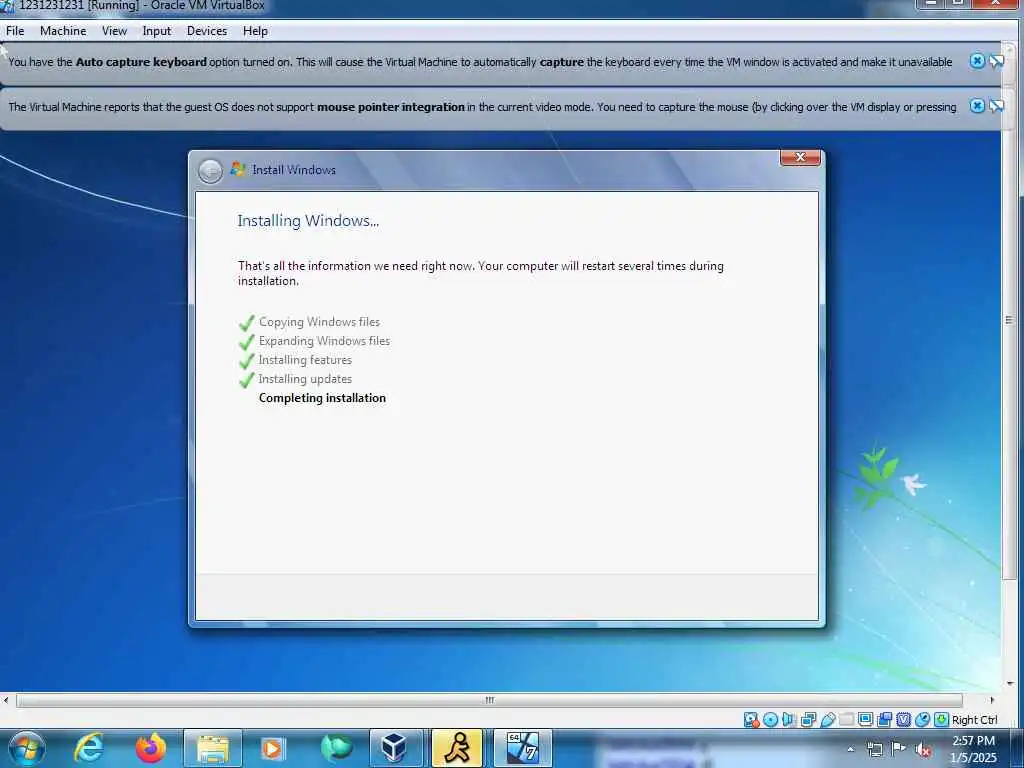Suppress the mouse pointer integration message permanently
1024x768 pixels.
(x=996, y=106)
